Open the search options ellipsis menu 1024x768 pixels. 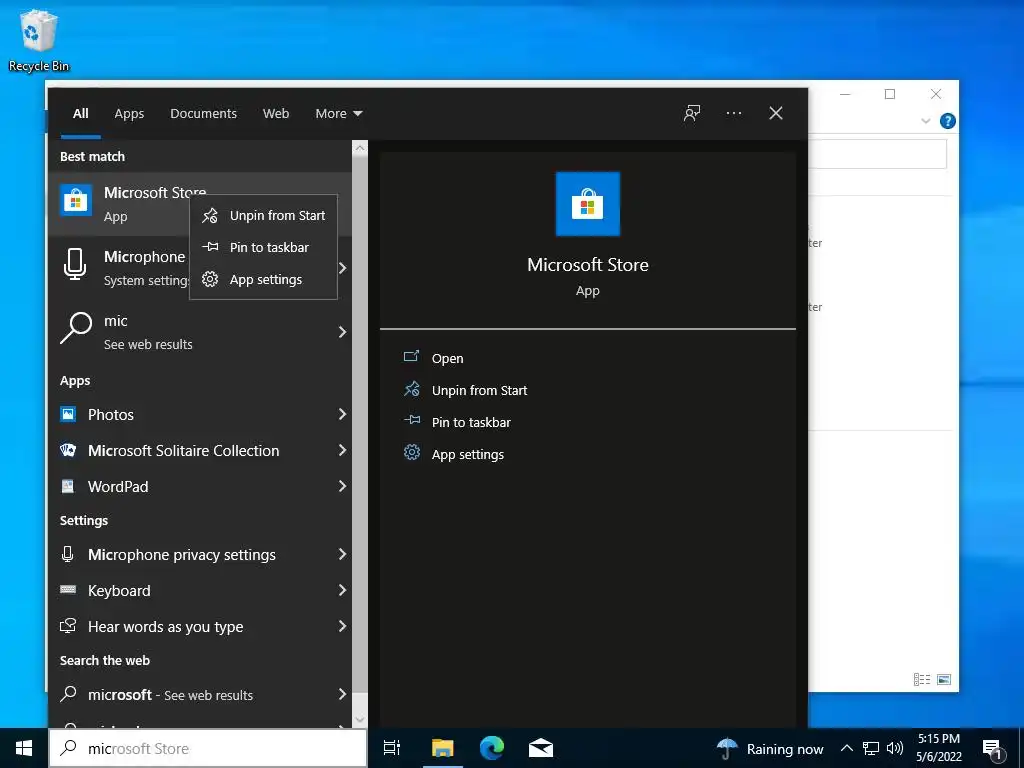(x=733, y=114)
